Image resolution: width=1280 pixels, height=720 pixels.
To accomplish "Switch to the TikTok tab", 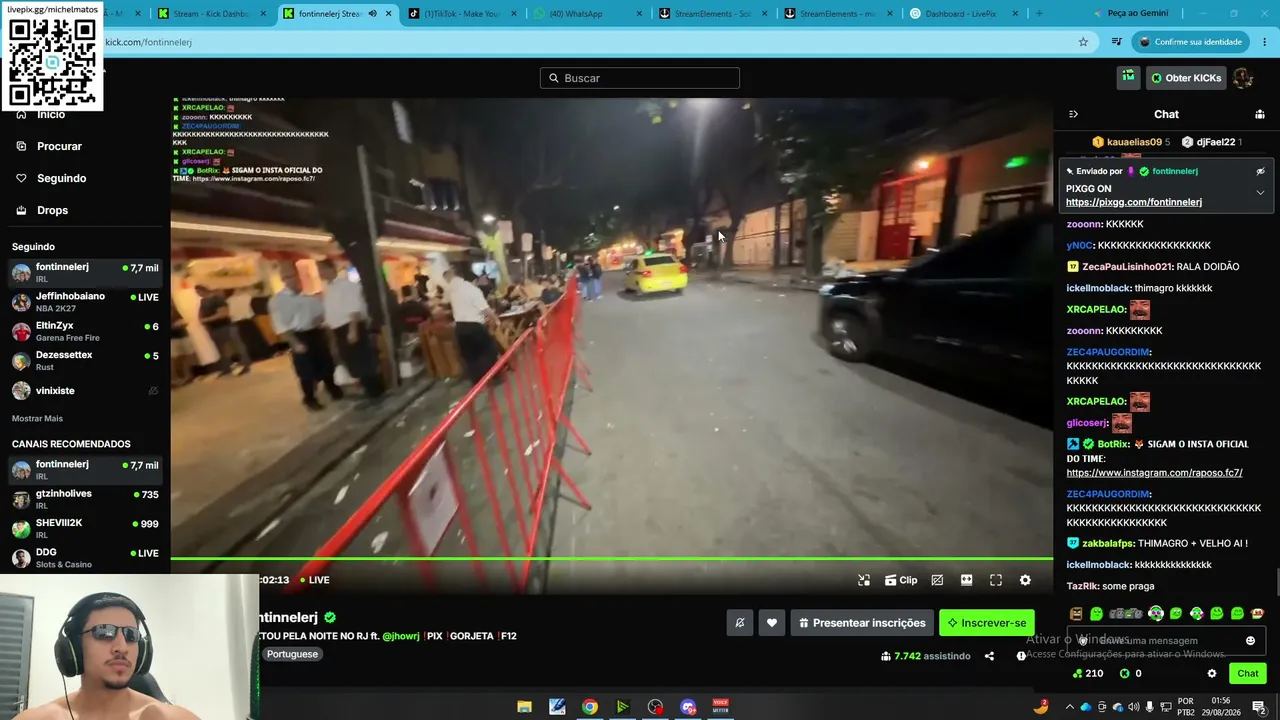I will tap(462, 14).
